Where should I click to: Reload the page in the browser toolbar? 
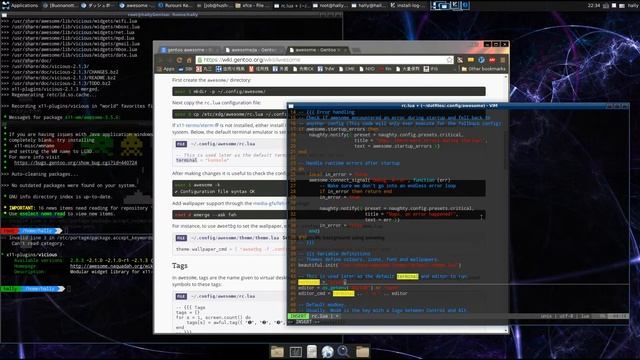(179, 60)
